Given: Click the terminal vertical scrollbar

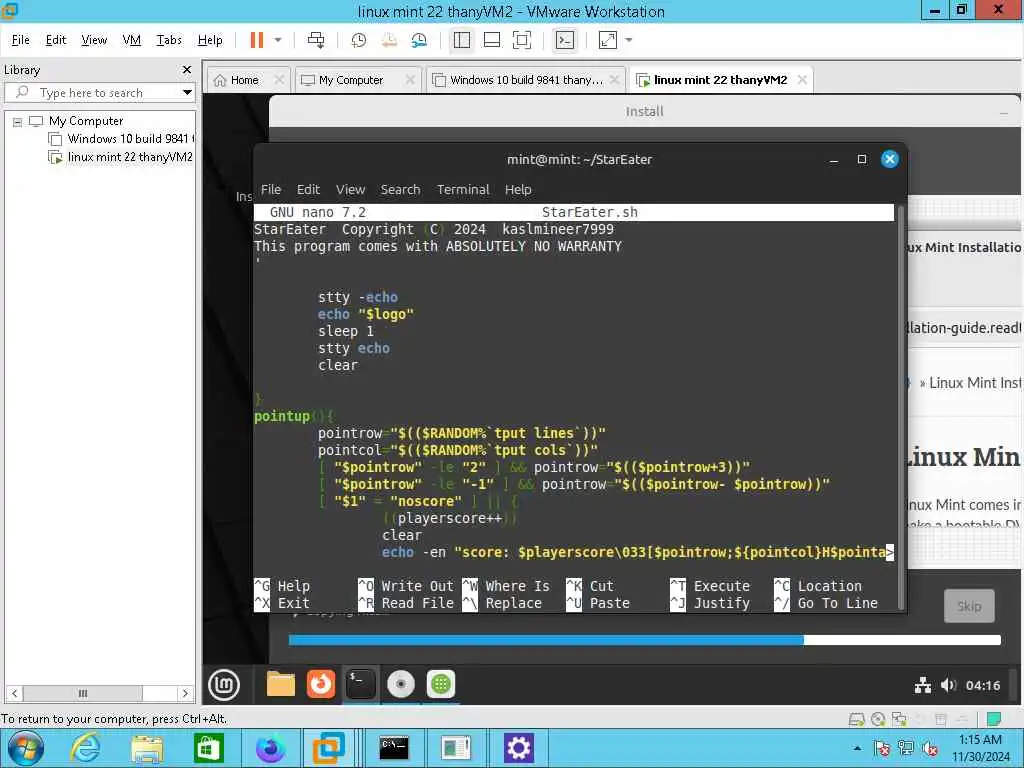Looking at the screenshot, I should [x=901, y=407].
